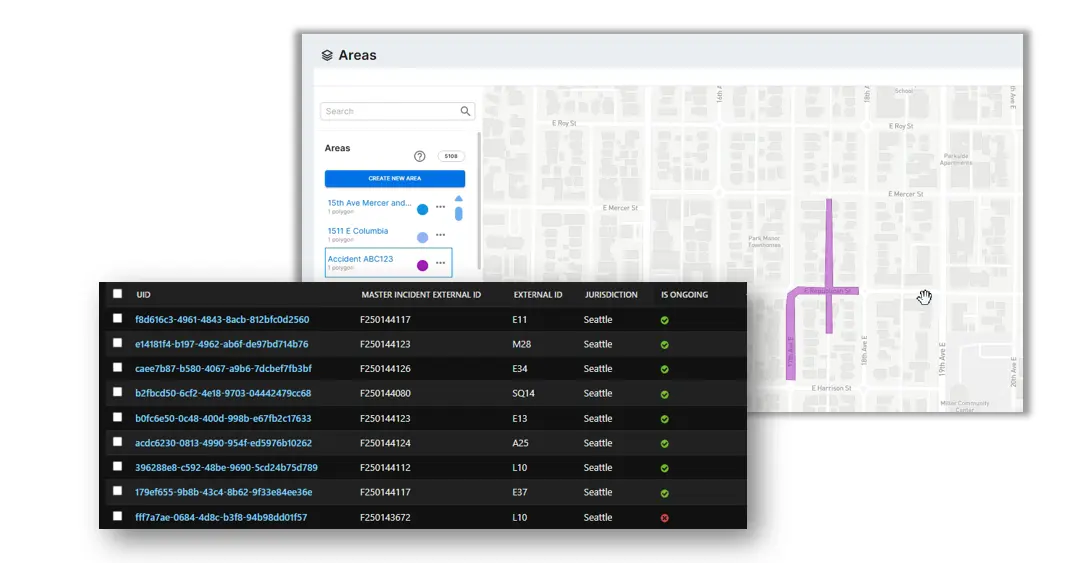The height and width of the screenshot is (563, 1067).
Task: Click the 5108 areas count badge
Action: [450, 156]
